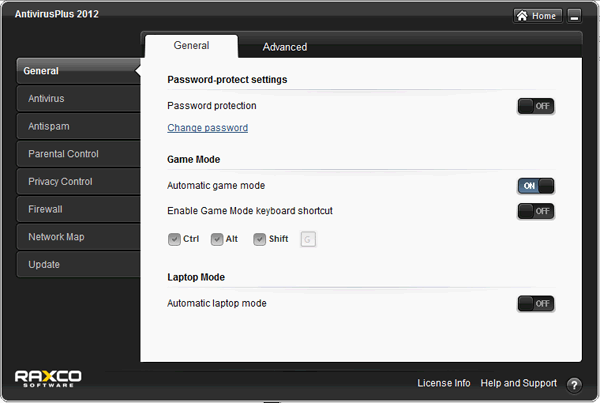Click the Home button in the title bar
Image resolution: width=600 pixels, height=403 pixels.
537,15
